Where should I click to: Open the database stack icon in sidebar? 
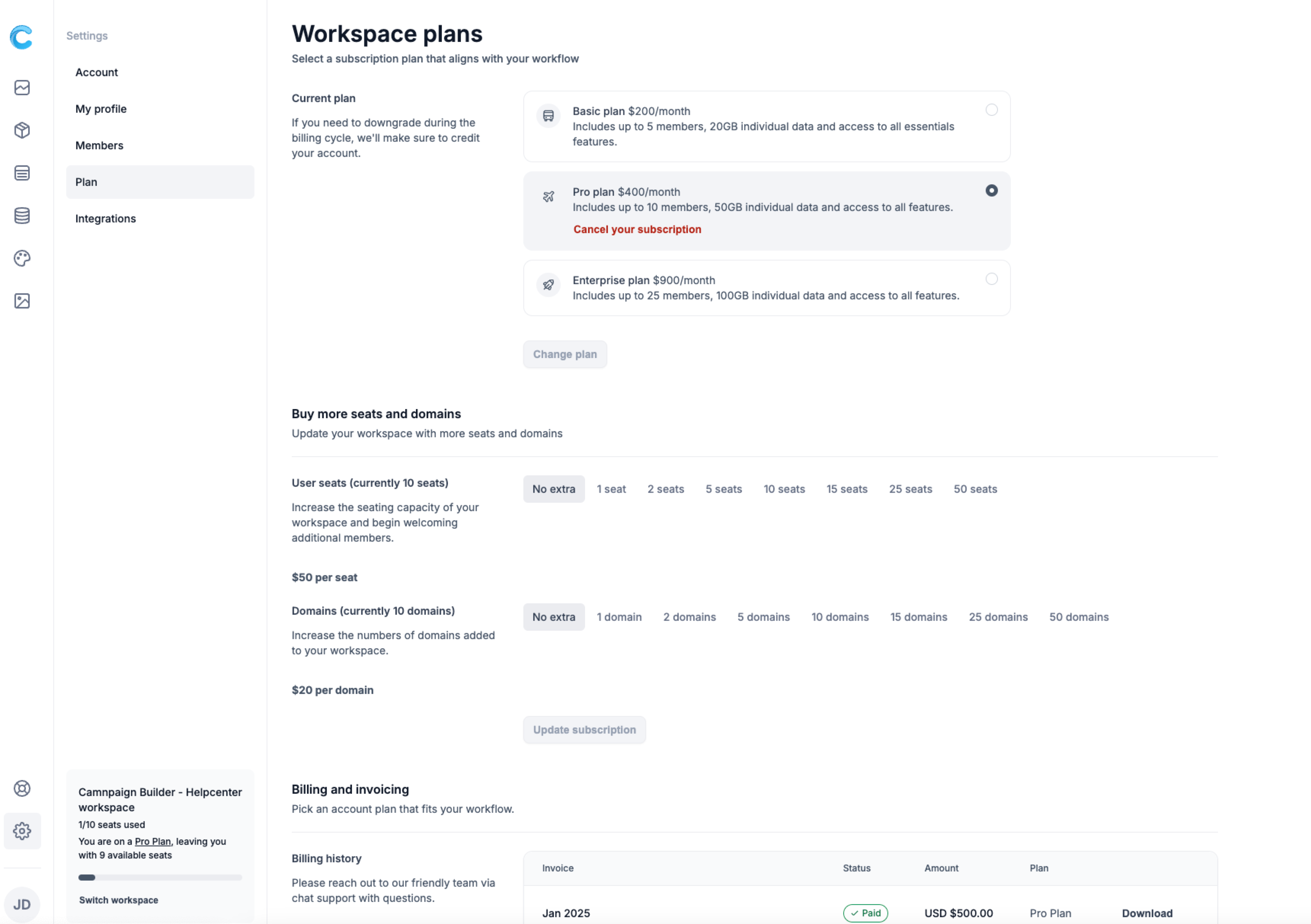[x=22, y=216]
